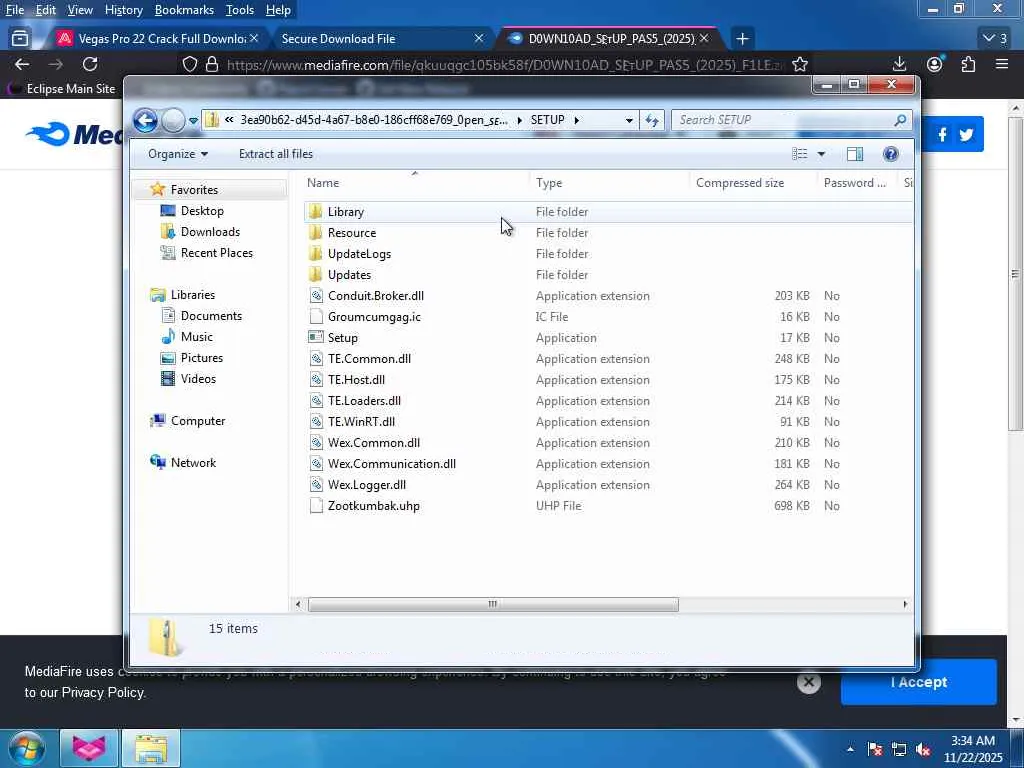Click the refresh button beside address bar
The image size is (1024, 768).
[652, 120]
